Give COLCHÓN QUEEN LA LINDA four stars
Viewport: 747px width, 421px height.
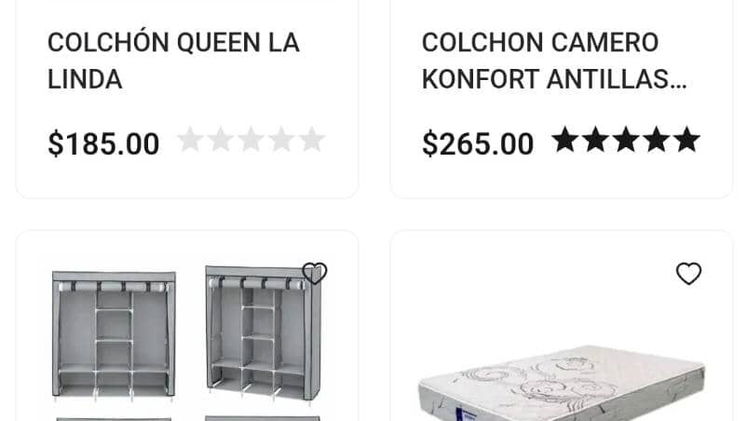282,140
